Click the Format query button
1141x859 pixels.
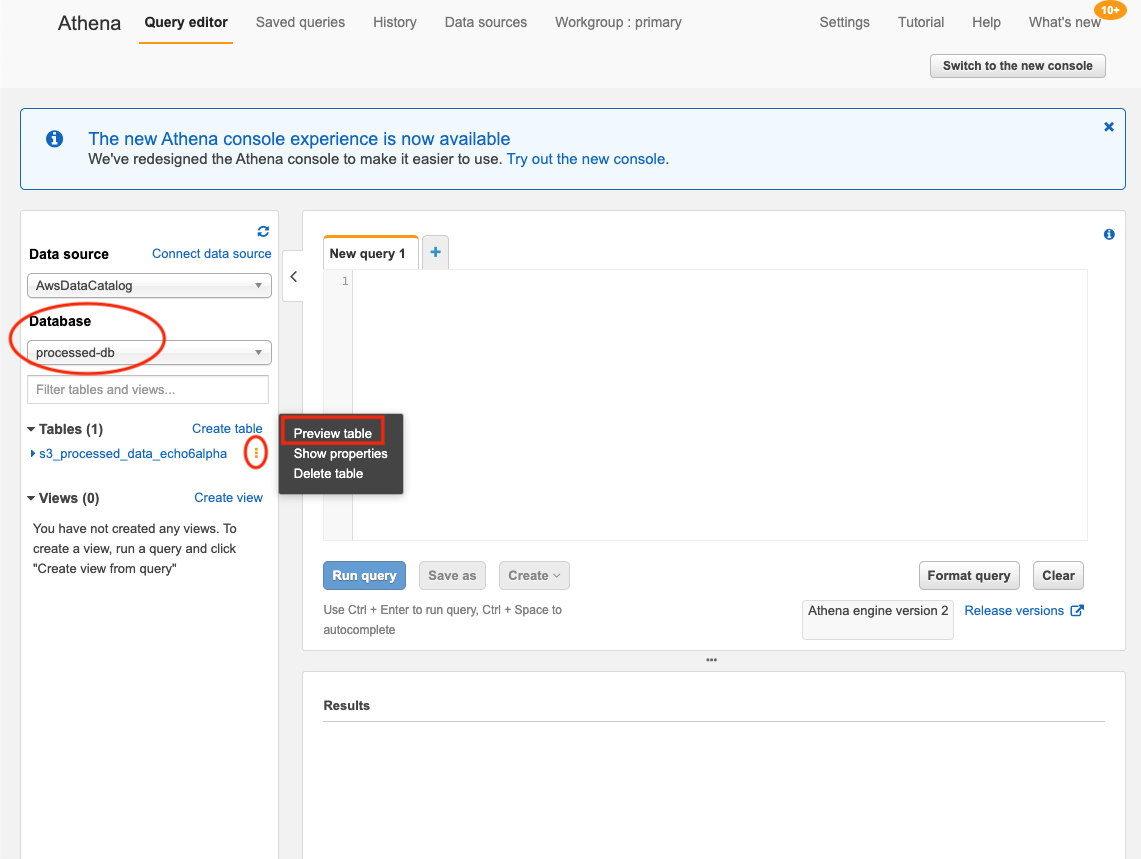969,576
